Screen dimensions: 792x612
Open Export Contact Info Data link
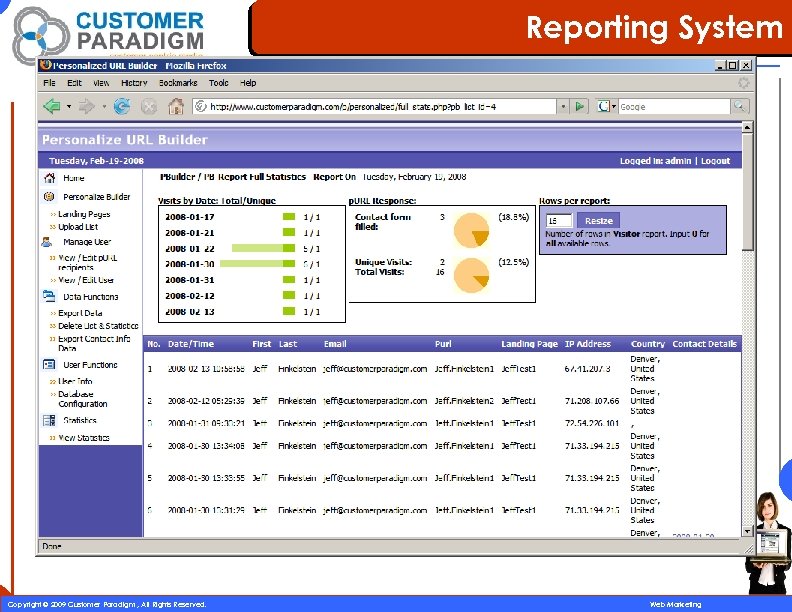94,343
